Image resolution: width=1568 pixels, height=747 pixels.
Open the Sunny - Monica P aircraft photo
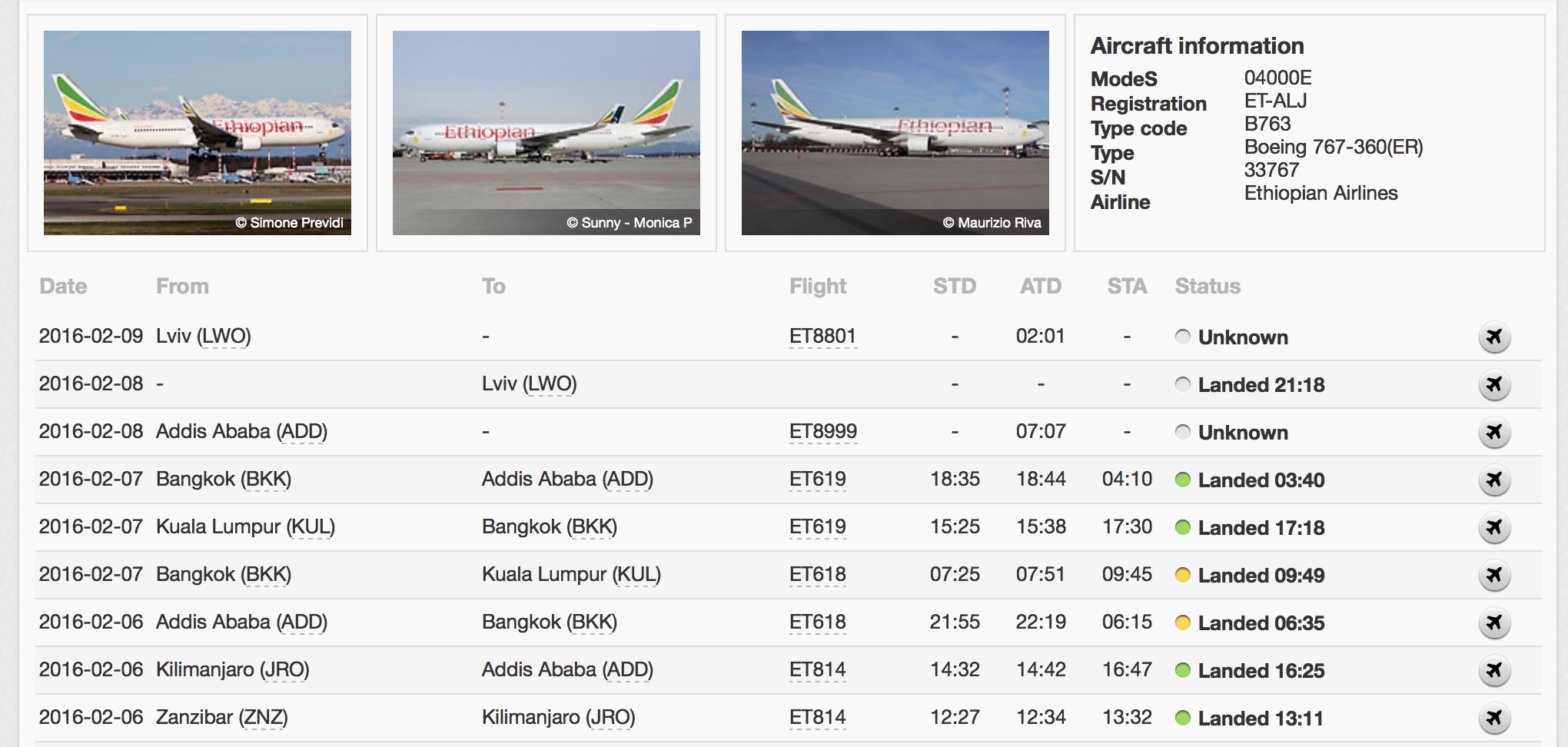(546, 132)
